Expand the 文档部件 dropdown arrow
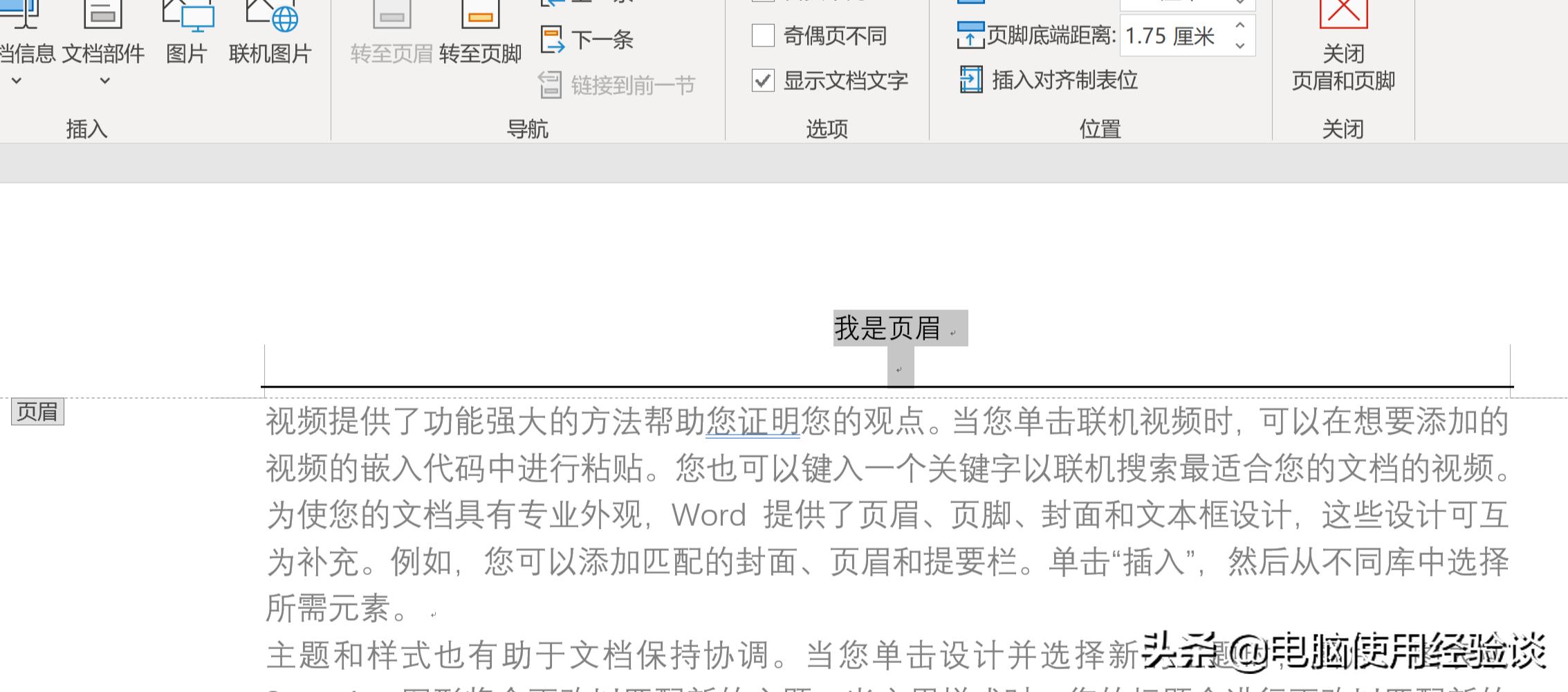This screenshot has height=692, width=1568. click(105, 80)
